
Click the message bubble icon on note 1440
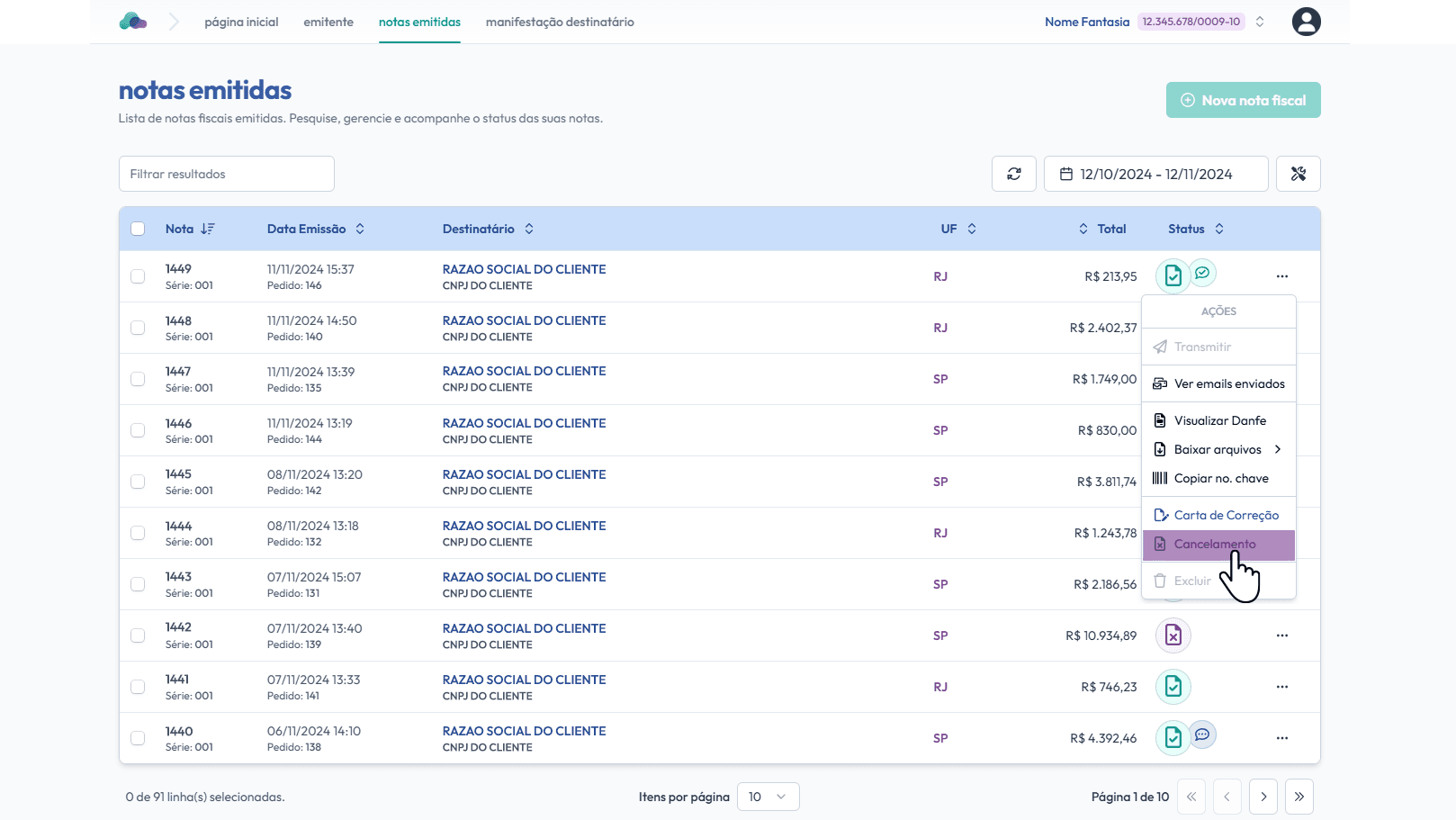1202,734
